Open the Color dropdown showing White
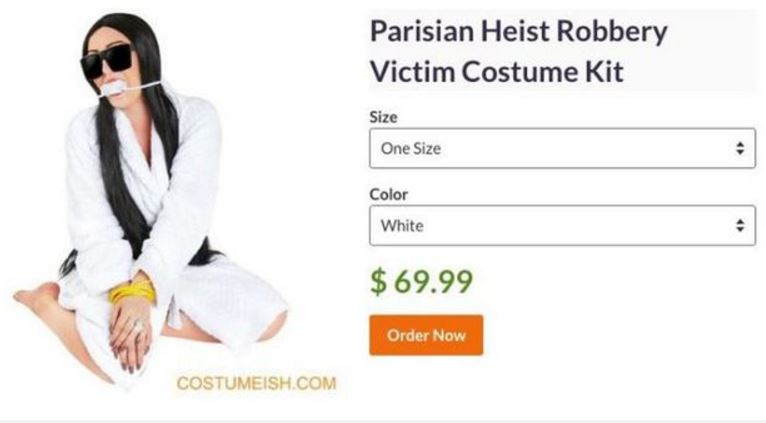 point(562,226)
